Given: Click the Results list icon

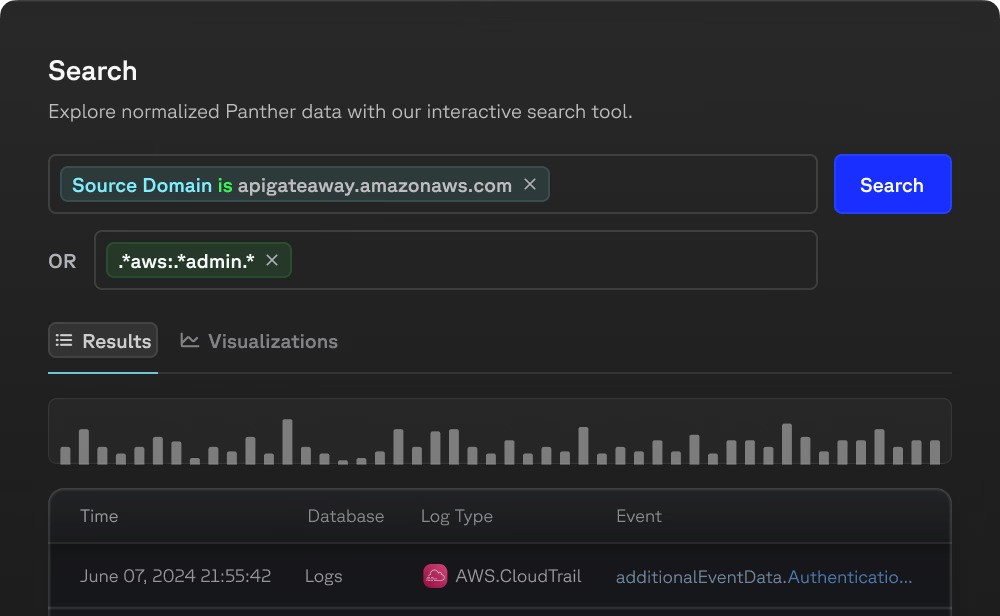Looking at the screenshot, I should point(64,341).
